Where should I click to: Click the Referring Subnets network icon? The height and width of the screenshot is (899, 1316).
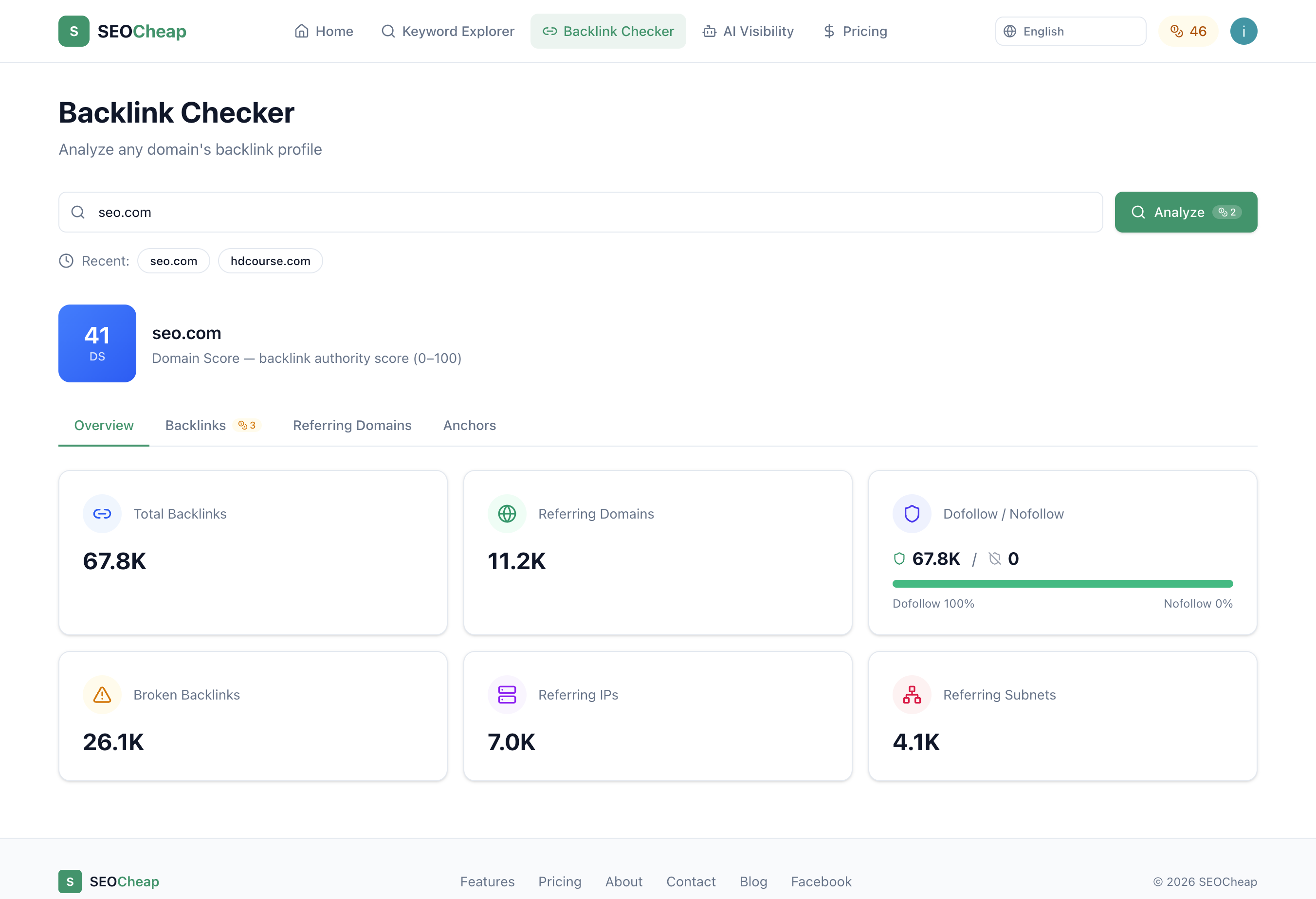pyautogui.click(x=912, y=695)
